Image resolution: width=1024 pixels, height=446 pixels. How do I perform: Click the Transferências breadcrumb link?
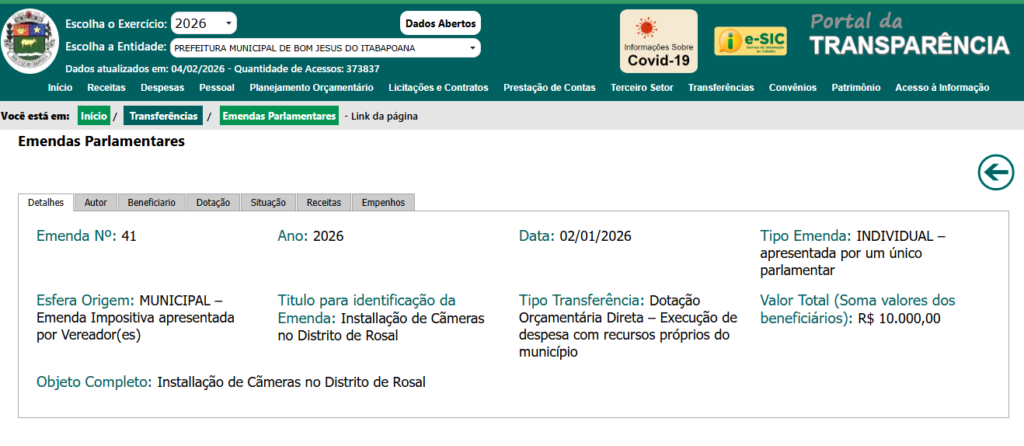pyautogui.click(x=162, y=116)
